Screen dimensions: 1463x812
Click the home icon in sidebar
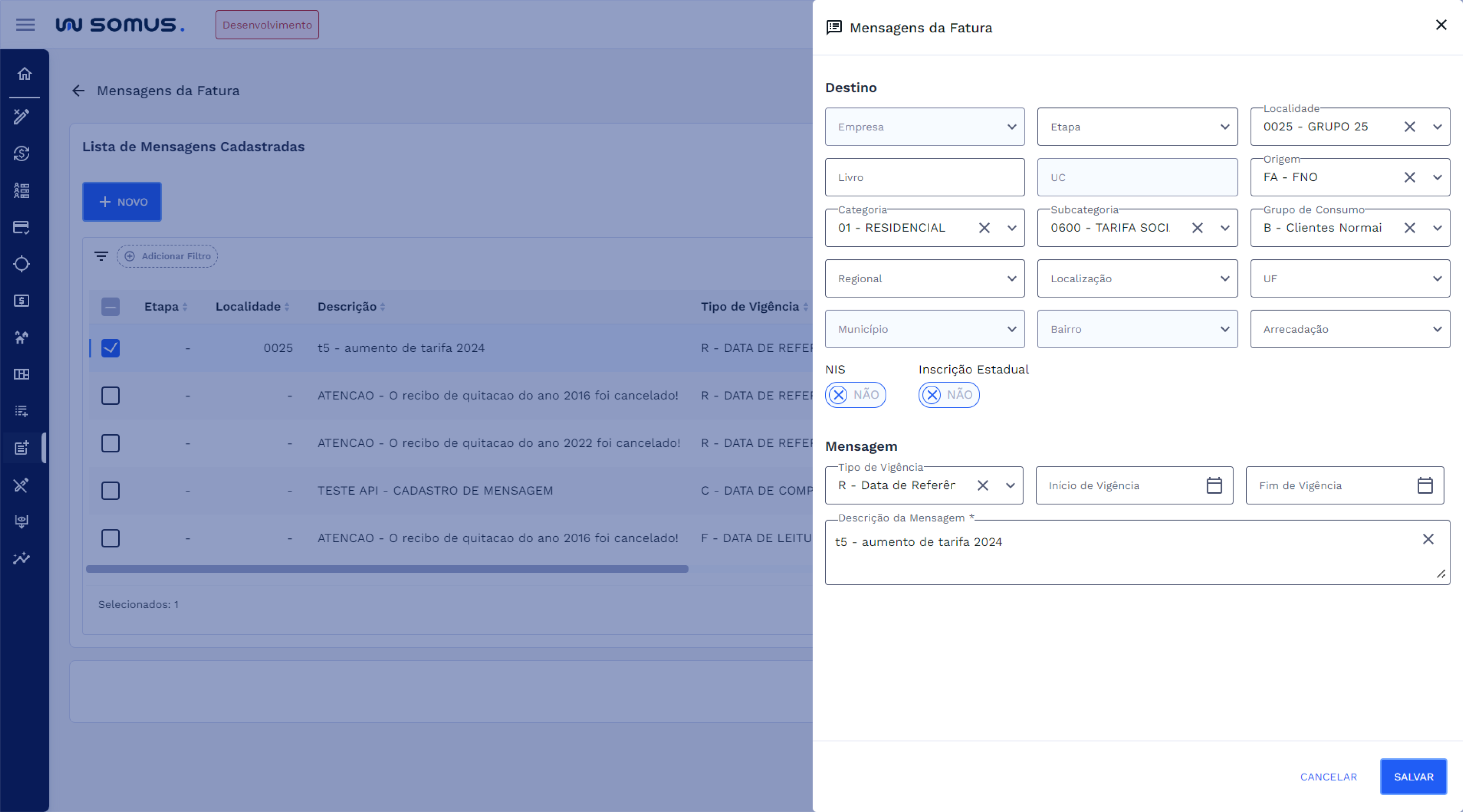(25, 74)
